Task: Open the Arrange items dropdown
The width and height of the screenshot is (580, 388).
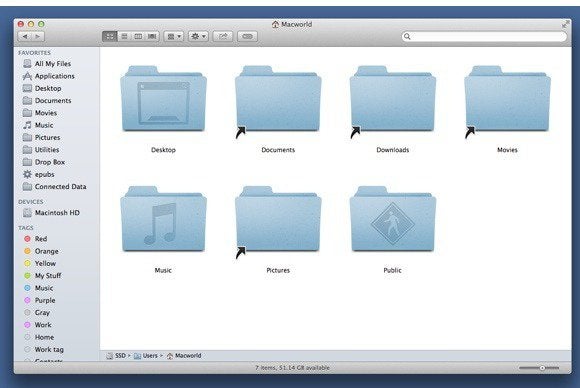Action: click(x=173, y=36)
